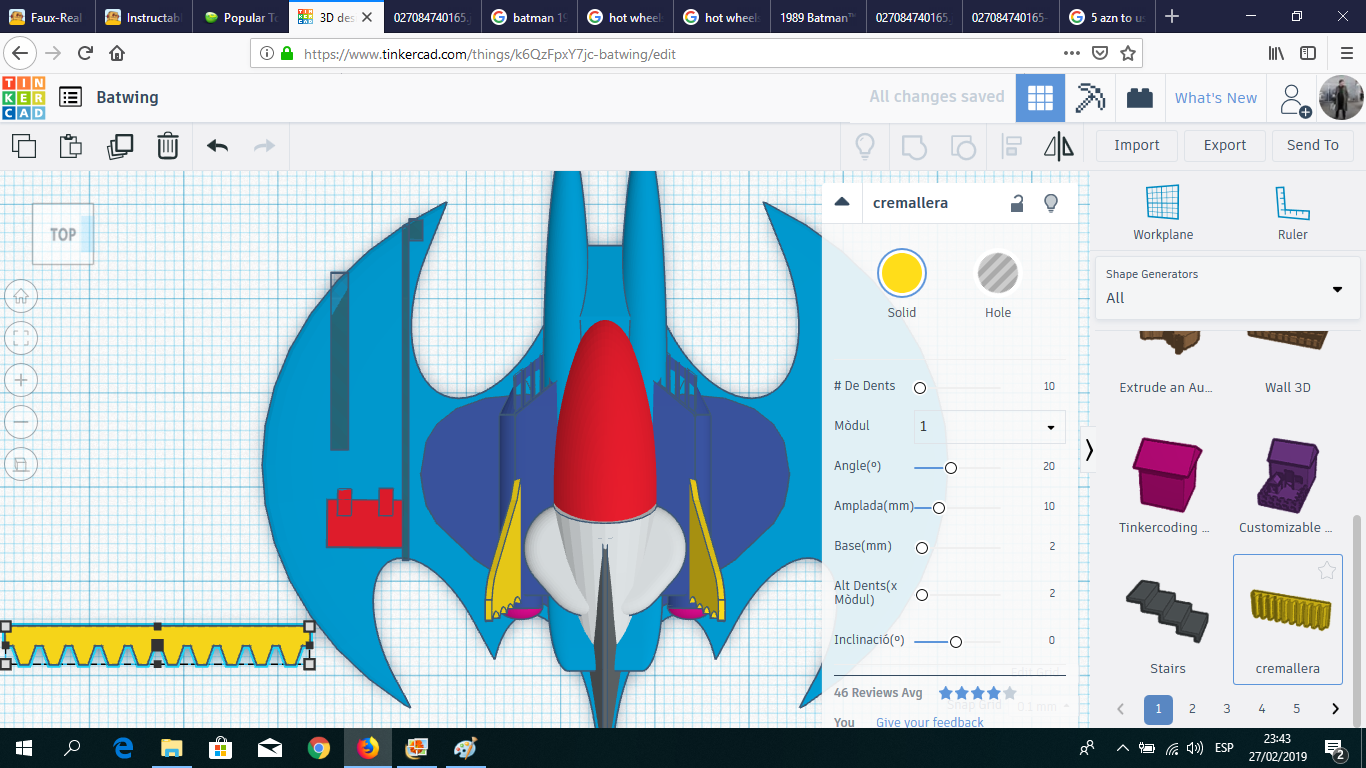Hide the shape using the lightbulb icon
The height and width of the screenshot is (768, 1366).
pos(1051,202)
